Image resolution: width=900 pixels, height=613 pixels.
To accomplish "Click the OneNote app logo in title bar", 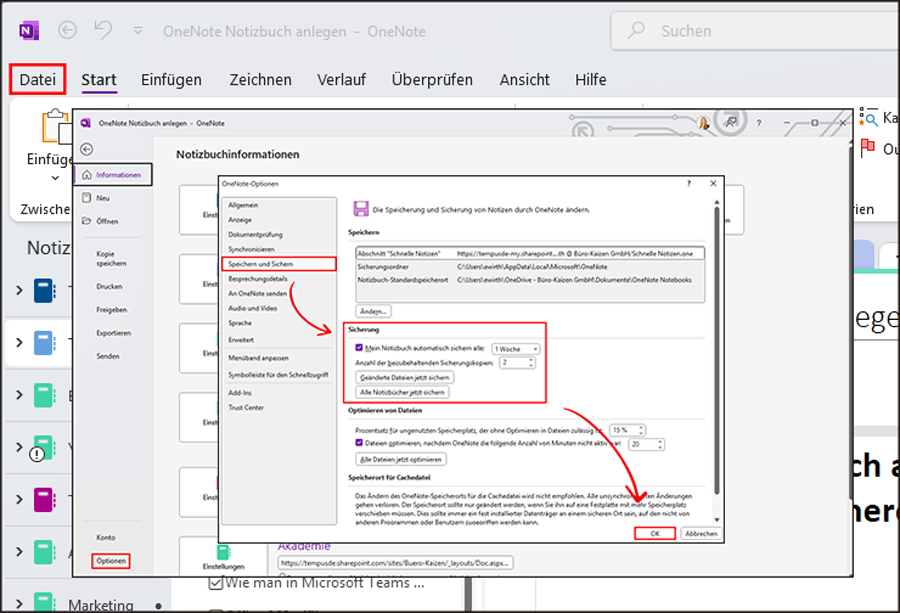I will point(29,31).
